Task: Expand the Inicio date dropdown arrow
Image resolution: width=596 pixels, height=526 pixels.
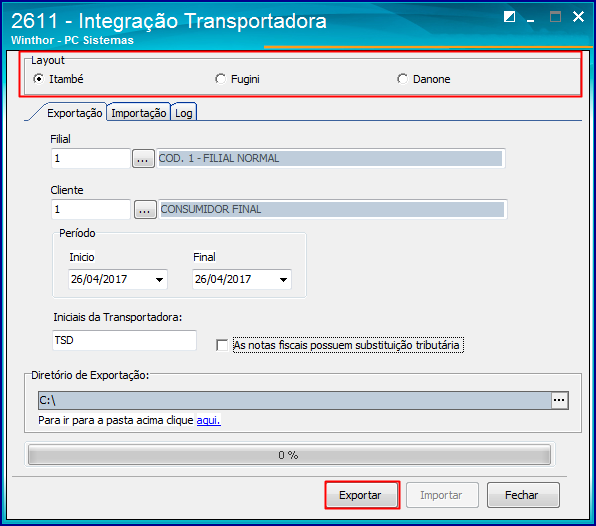Action: pyautogui.click(x=160, y=280)
